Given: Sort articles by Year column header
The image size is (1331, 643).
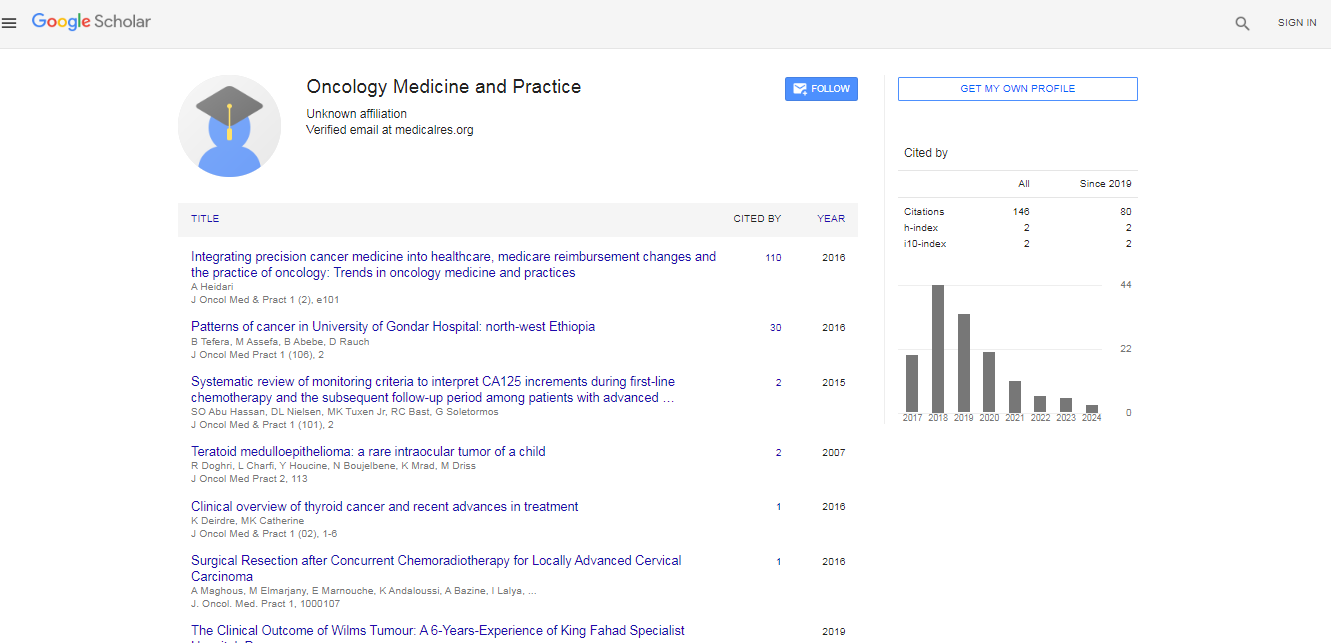Looking at the screenshot, I should click(x=830, y=219).
